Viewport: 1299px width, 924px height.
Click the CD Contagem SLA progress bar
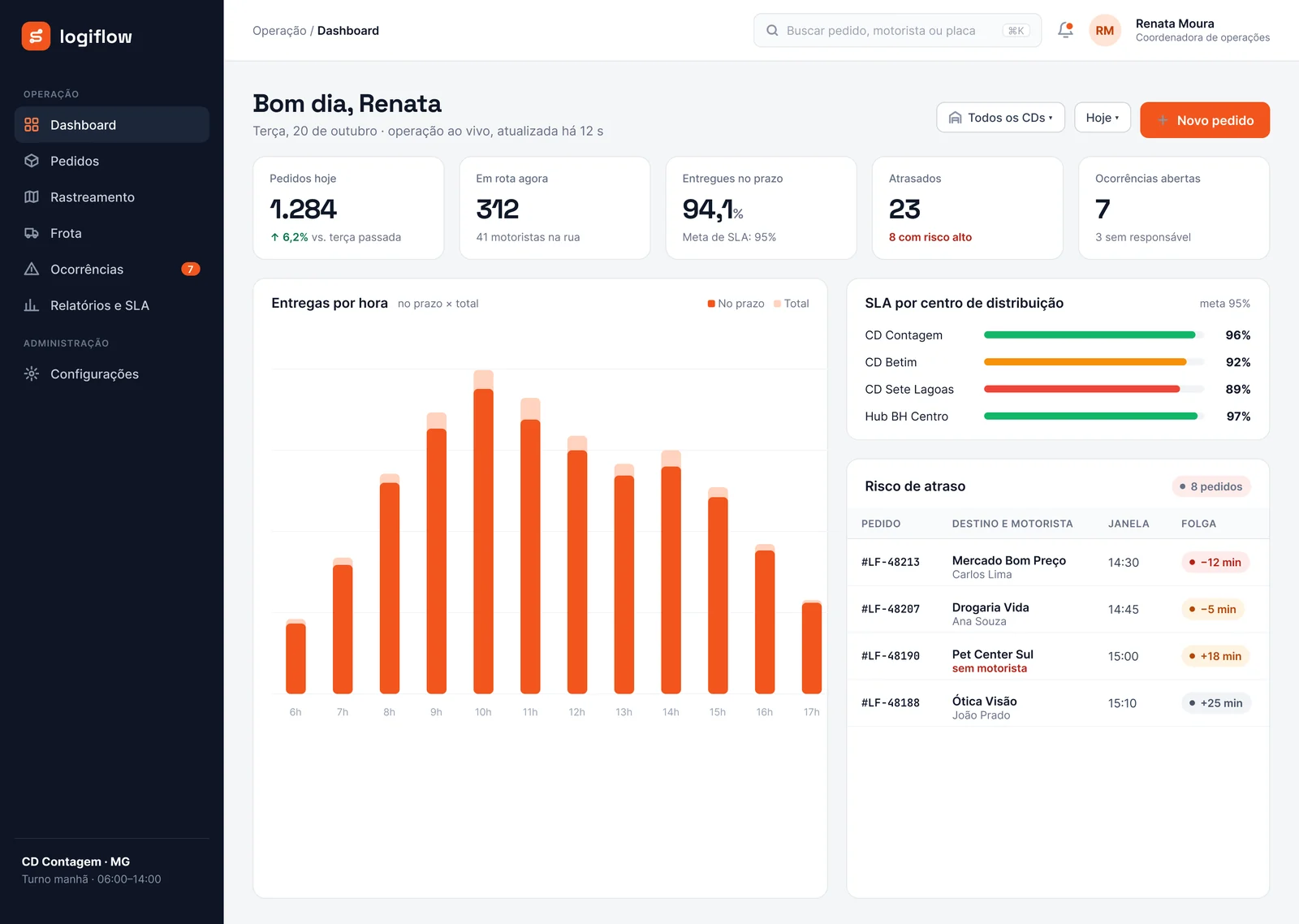click(x=1094, y=335)
